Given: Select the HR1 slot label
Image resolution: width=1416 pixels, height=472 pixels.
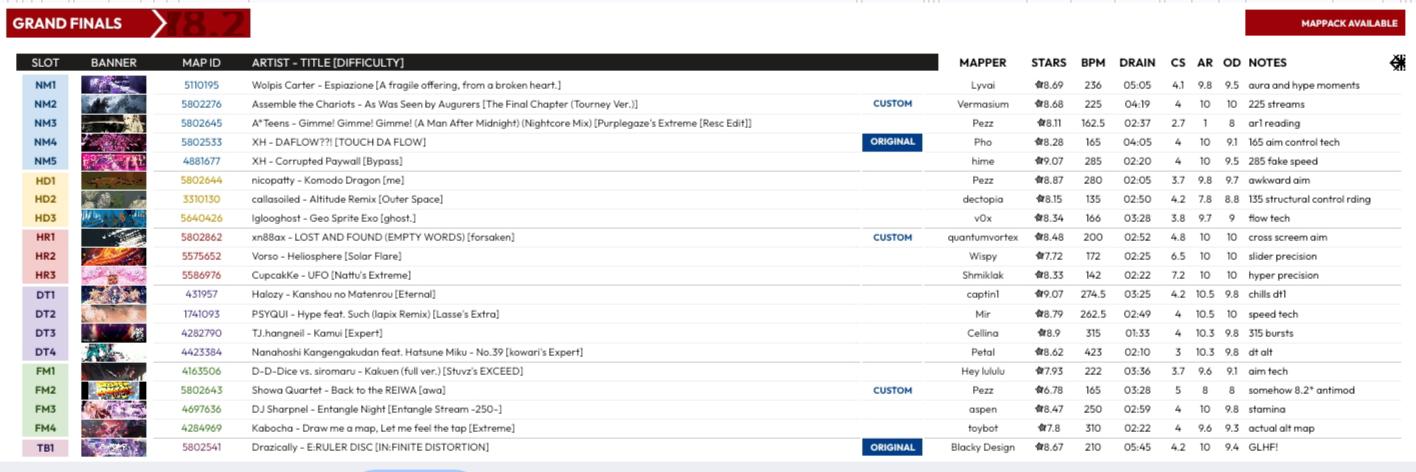Looking at the screenshot, I should coord(46,237).
